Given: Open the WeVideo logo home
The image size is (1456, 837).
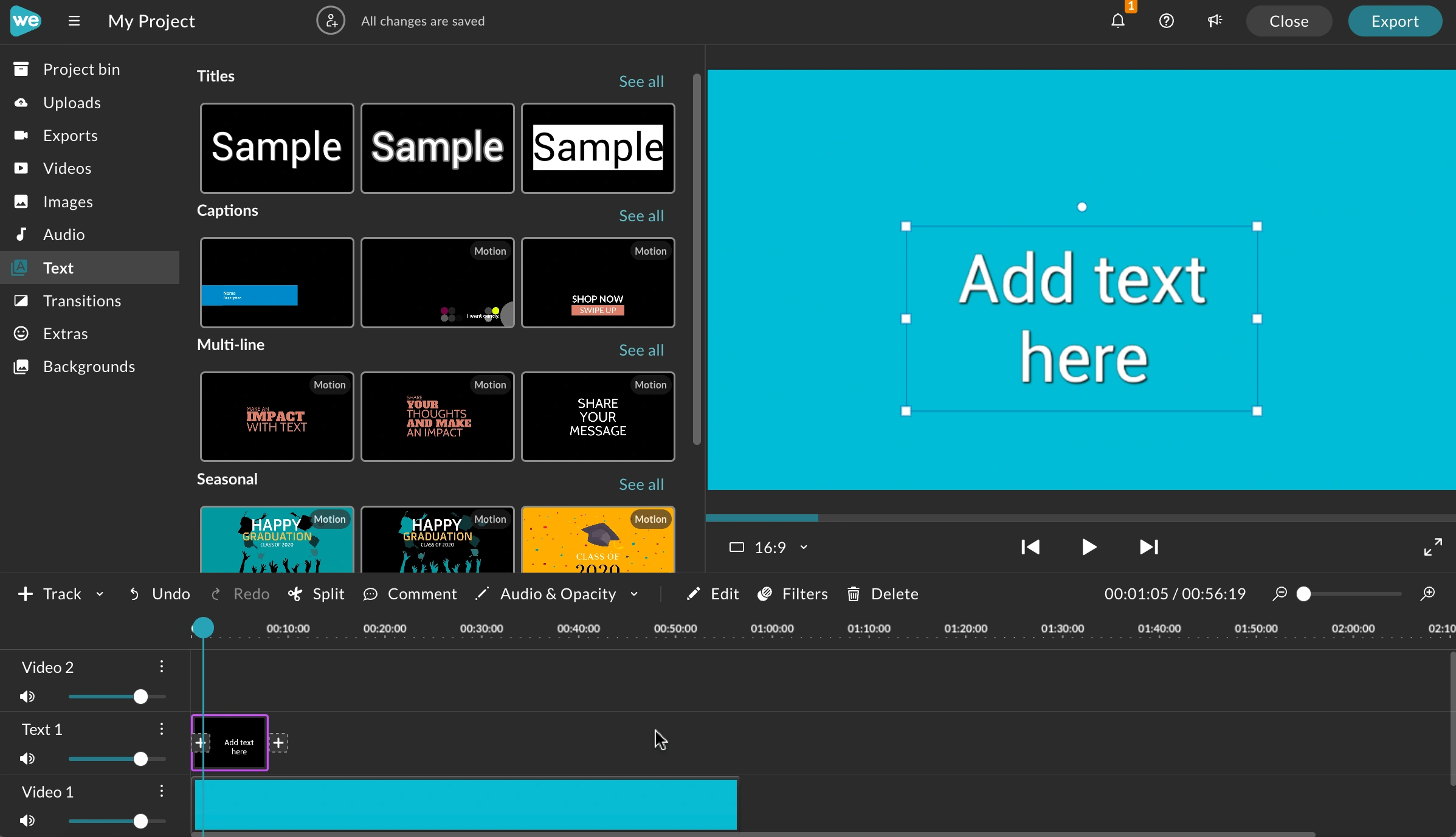Looking at the screenshot, I should 26,21.
